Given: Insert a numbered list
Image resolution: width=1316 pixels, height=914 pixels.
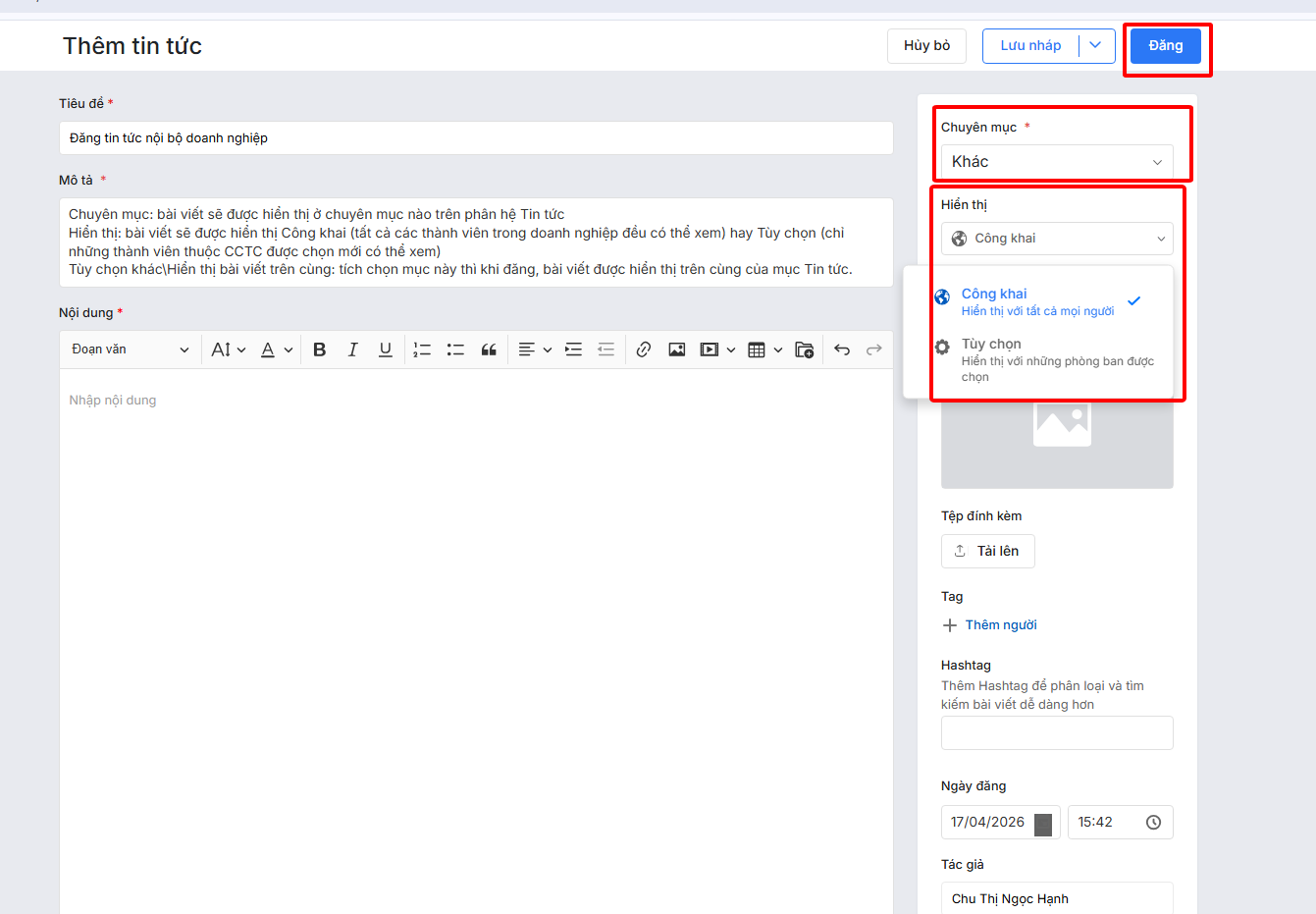Looking at the screenshot, I should (x=422, y=349).
